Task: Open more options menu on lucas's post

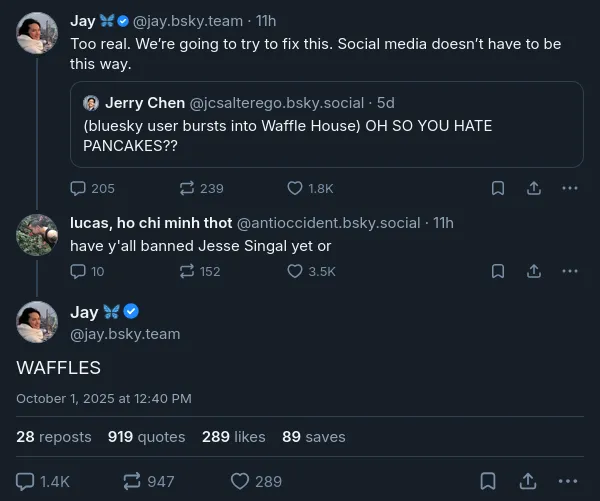Action: (570, 271)
